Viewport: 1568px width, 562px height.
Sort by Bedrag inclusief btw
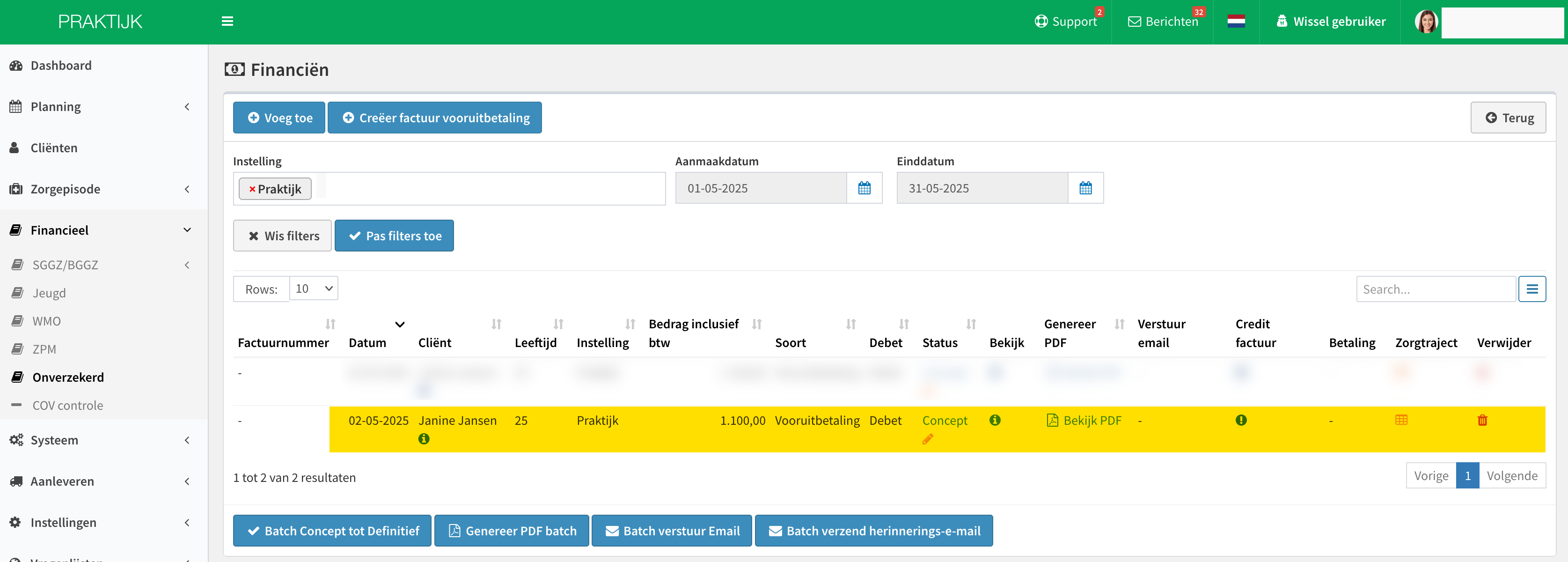click(x=756, y=324)
